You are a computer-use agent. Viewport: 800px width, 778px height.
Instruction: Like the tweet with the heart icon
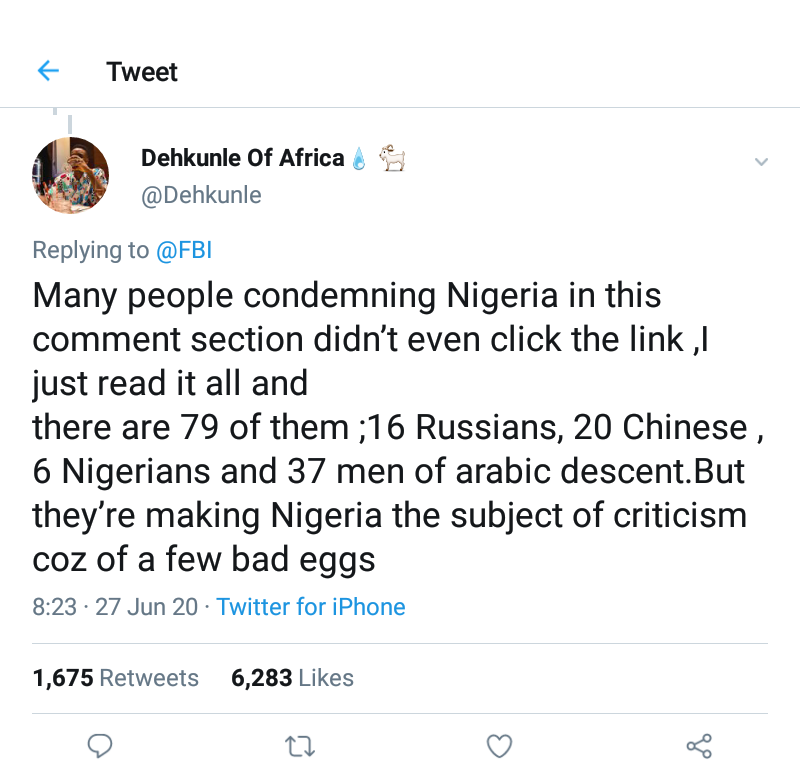tap(499, 745)
